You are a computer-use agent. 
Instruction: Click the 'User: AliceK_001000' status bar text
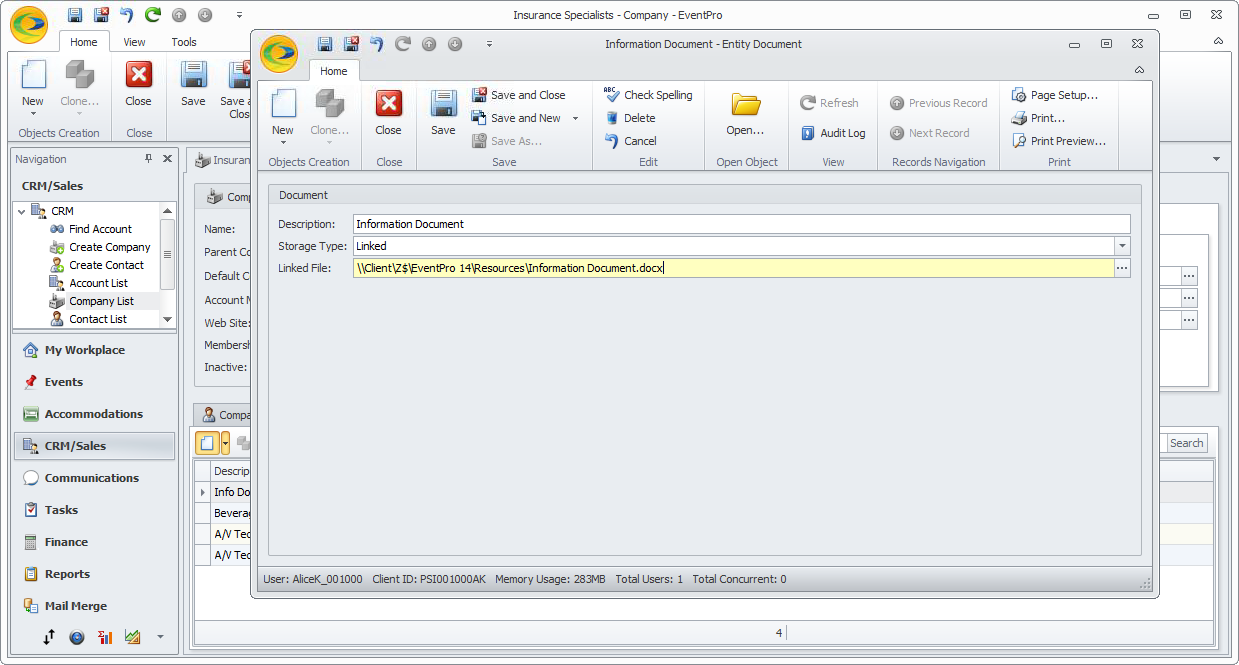(313, 579)
